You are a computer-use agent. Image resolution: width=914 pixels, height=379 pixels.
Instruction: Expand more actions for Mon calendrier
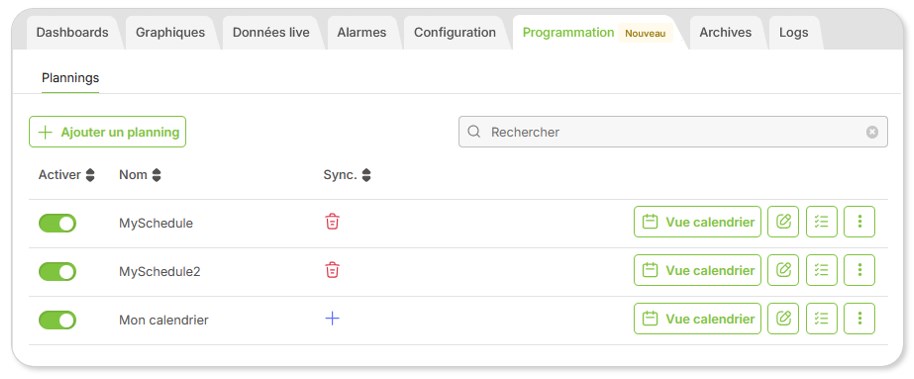coord(859,318)
